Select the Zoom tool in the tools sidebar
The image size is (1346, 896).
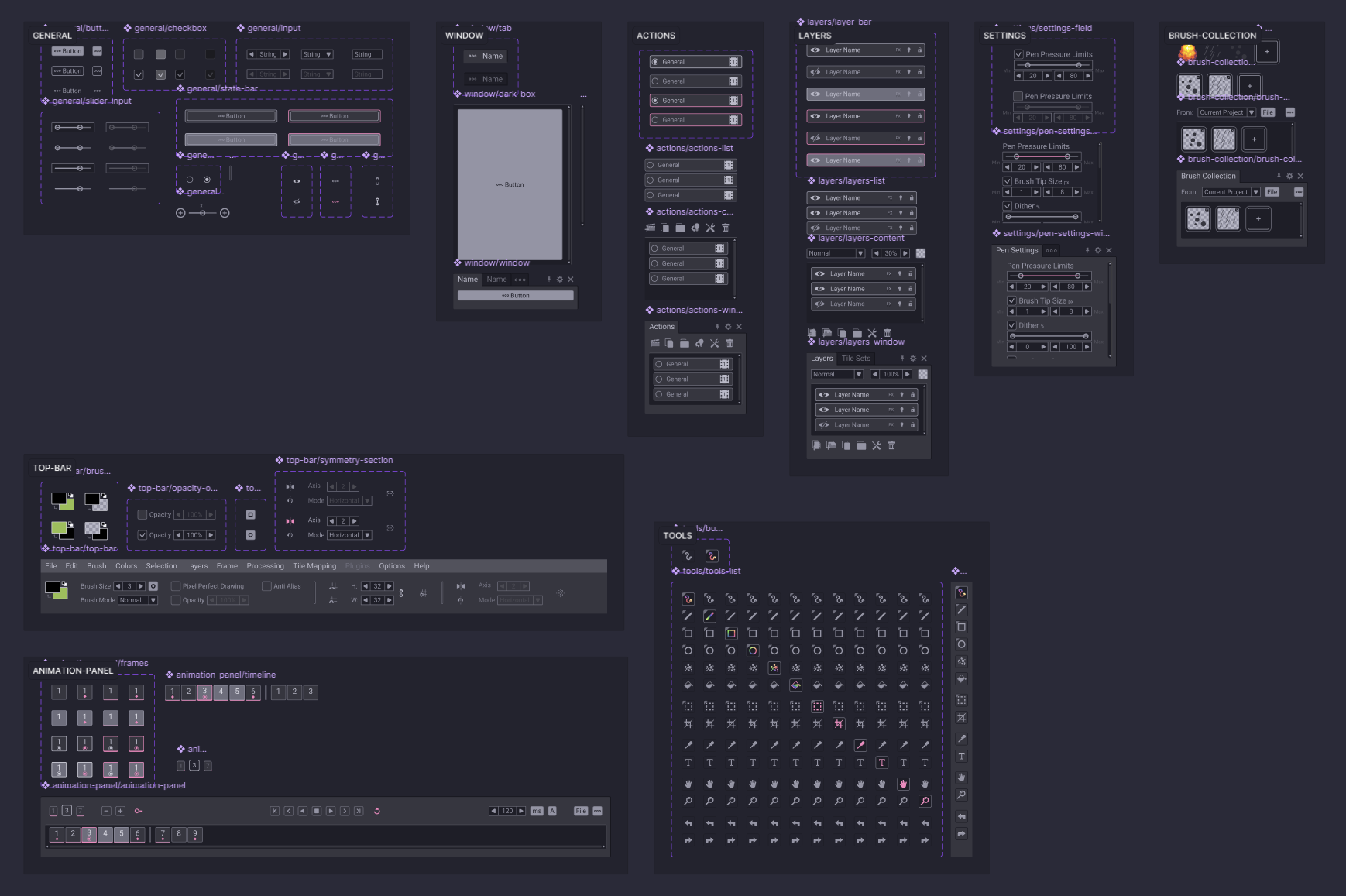[961, 795]
